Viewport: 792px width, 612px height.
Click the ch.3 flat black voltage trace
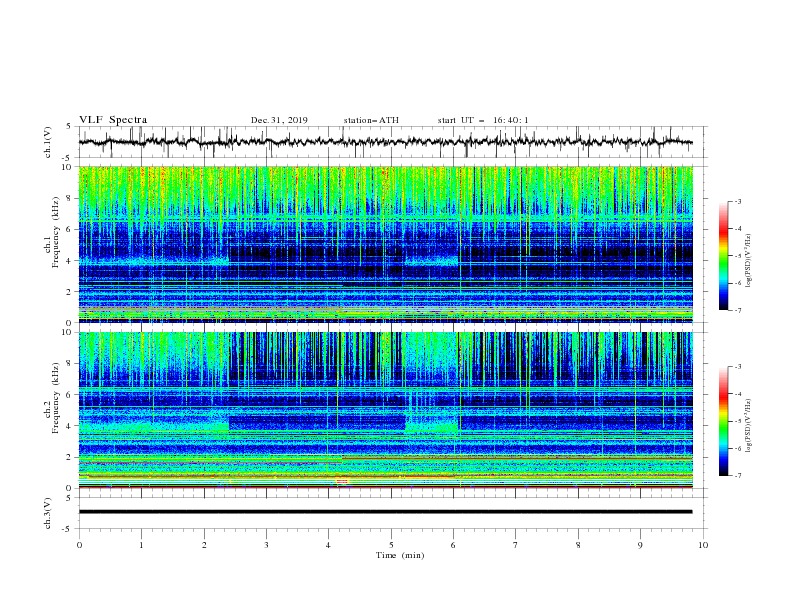tap(385, 512)
